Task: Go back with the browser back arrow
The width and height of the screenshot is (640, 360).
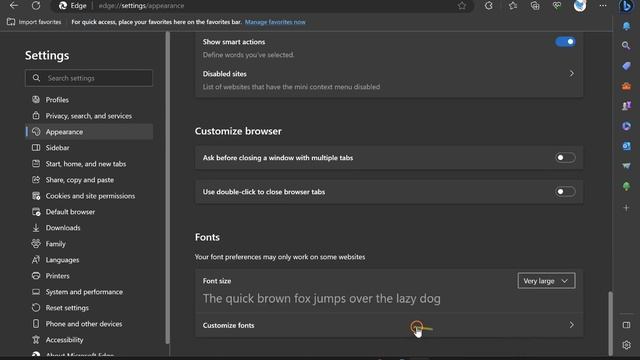Action: tap(13, 5)
